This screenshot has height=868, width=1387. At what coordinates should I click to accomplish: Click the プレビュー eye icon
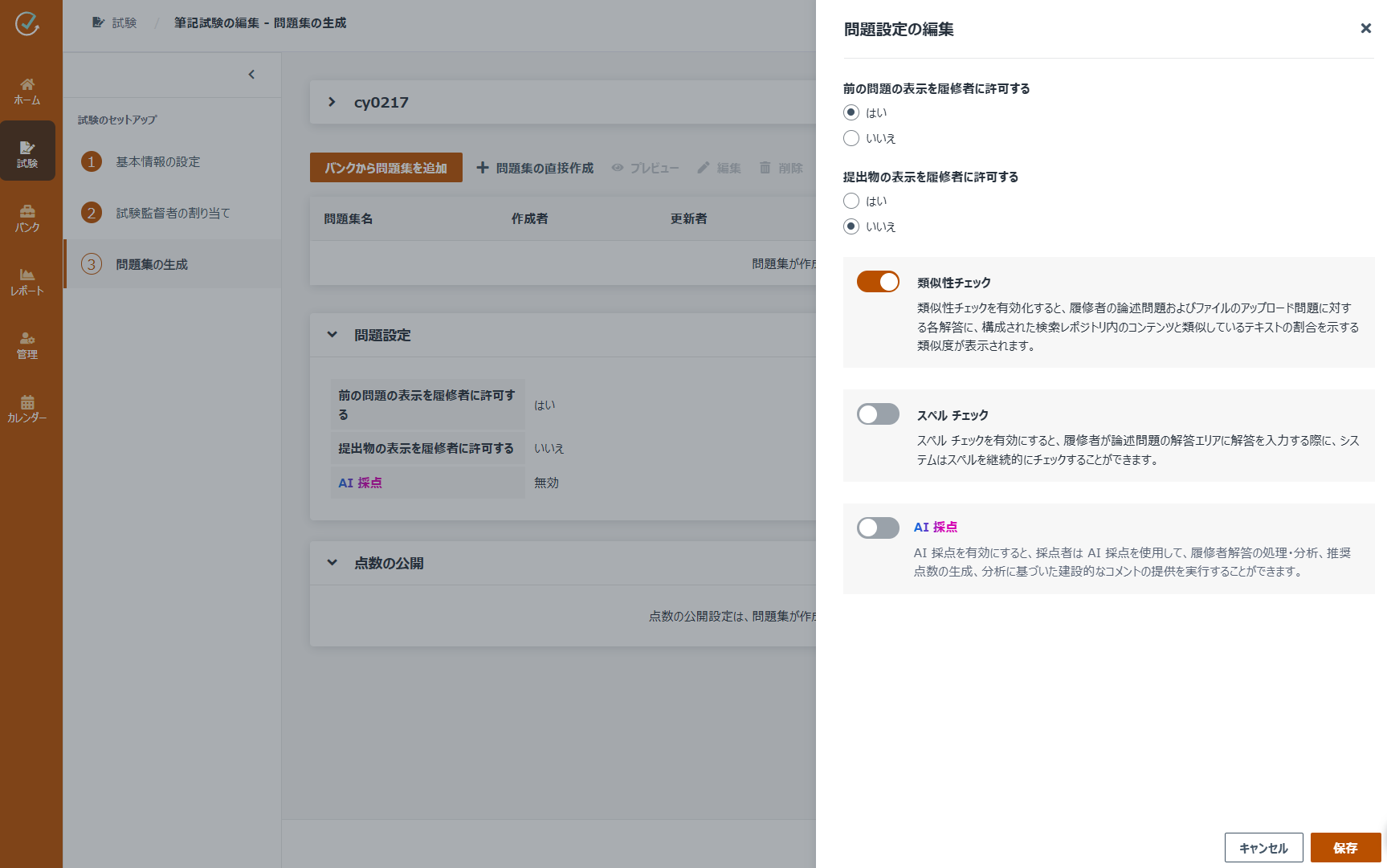pyautogui.click(x=618, y=168)
